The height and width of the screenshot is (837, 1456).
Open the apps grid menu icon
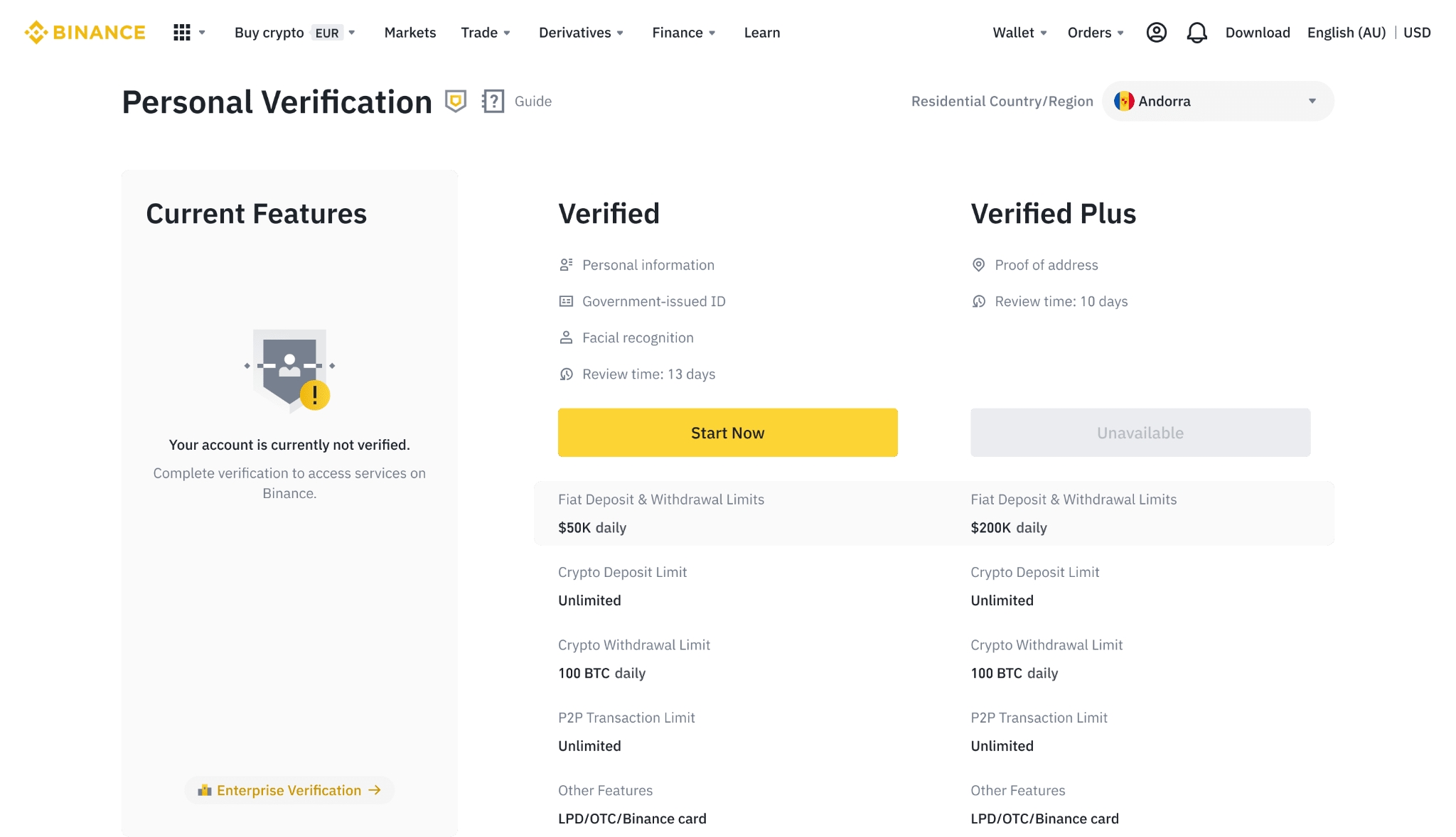(182, 33)
